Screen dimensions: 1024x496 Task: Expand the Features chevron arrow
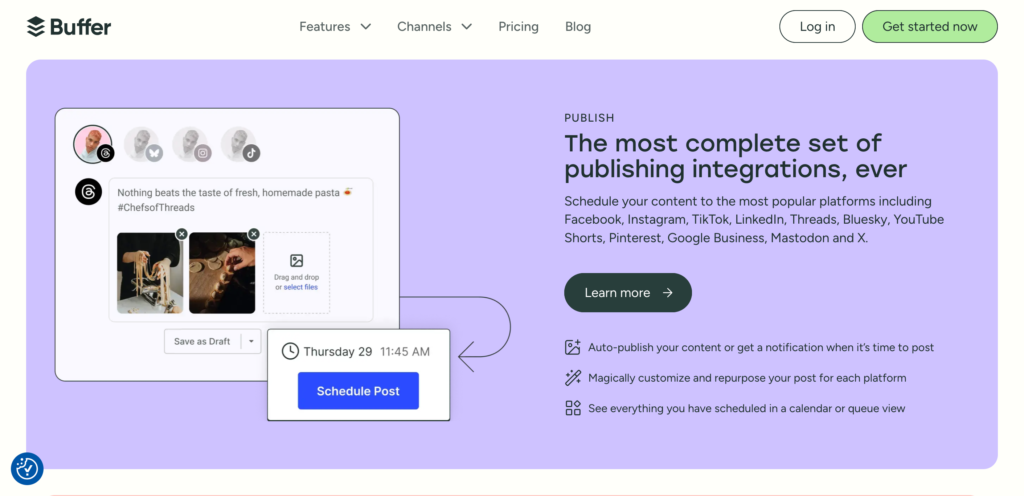(366, 27)
